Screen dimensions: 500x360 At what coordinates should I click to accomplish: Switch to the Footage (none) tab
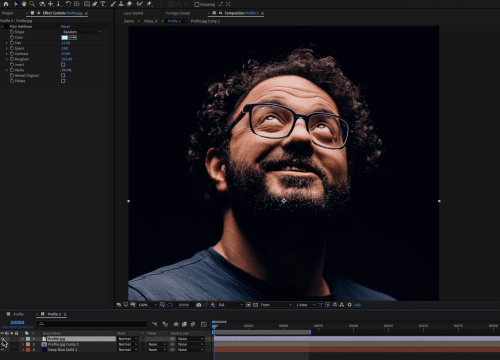coord(178,13)
